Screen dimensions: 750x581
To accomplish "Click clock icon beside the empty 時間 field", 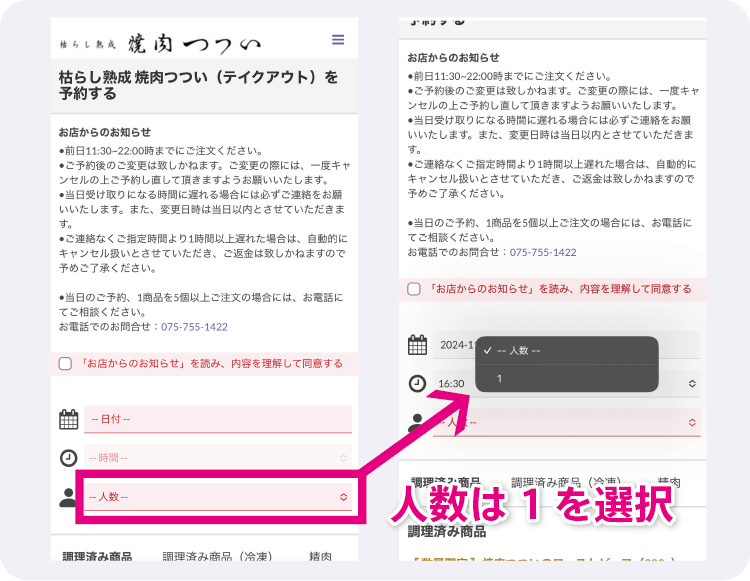I will (68, 458).
